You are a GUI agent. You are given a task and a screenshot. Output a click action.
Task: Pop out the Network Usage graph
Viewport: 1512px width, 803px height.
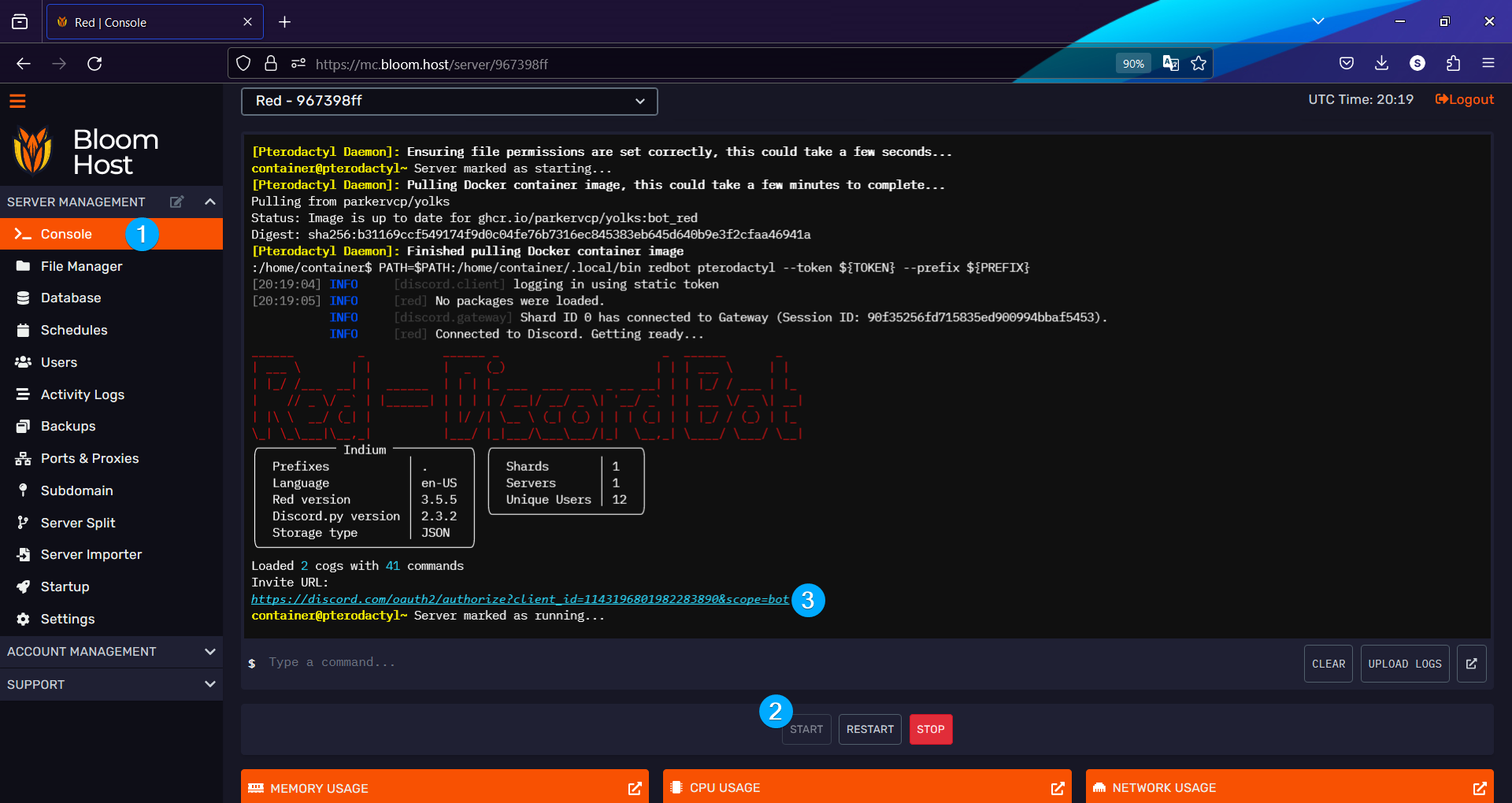pyautogui.click(x=1480, y=788)
